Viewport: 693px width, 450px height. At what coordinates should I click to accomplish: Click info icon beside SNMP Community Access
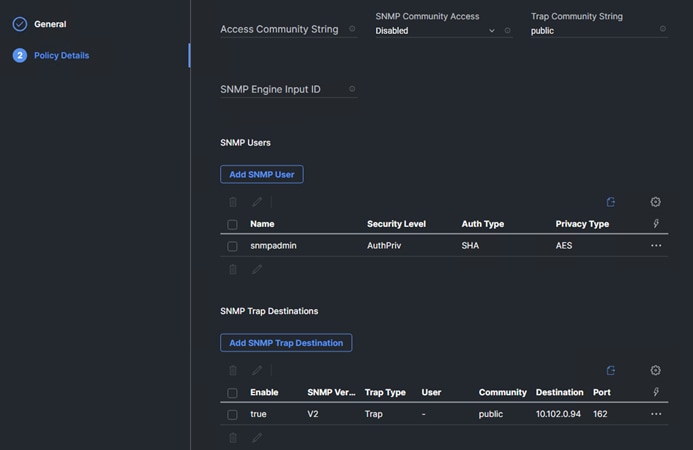click(507, 31)
